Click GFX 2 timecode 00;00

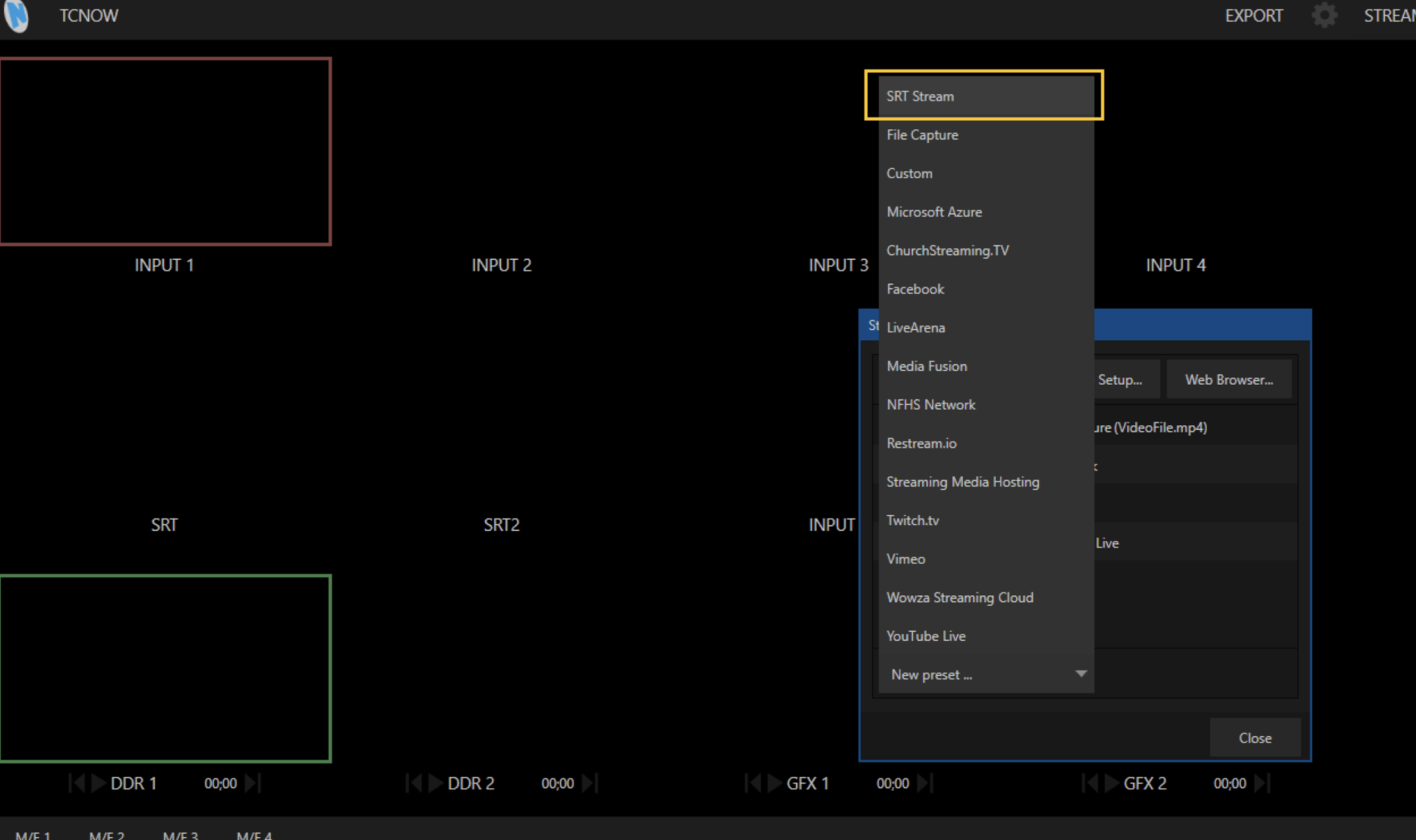pyautogui.click(x=1230, y=783)
